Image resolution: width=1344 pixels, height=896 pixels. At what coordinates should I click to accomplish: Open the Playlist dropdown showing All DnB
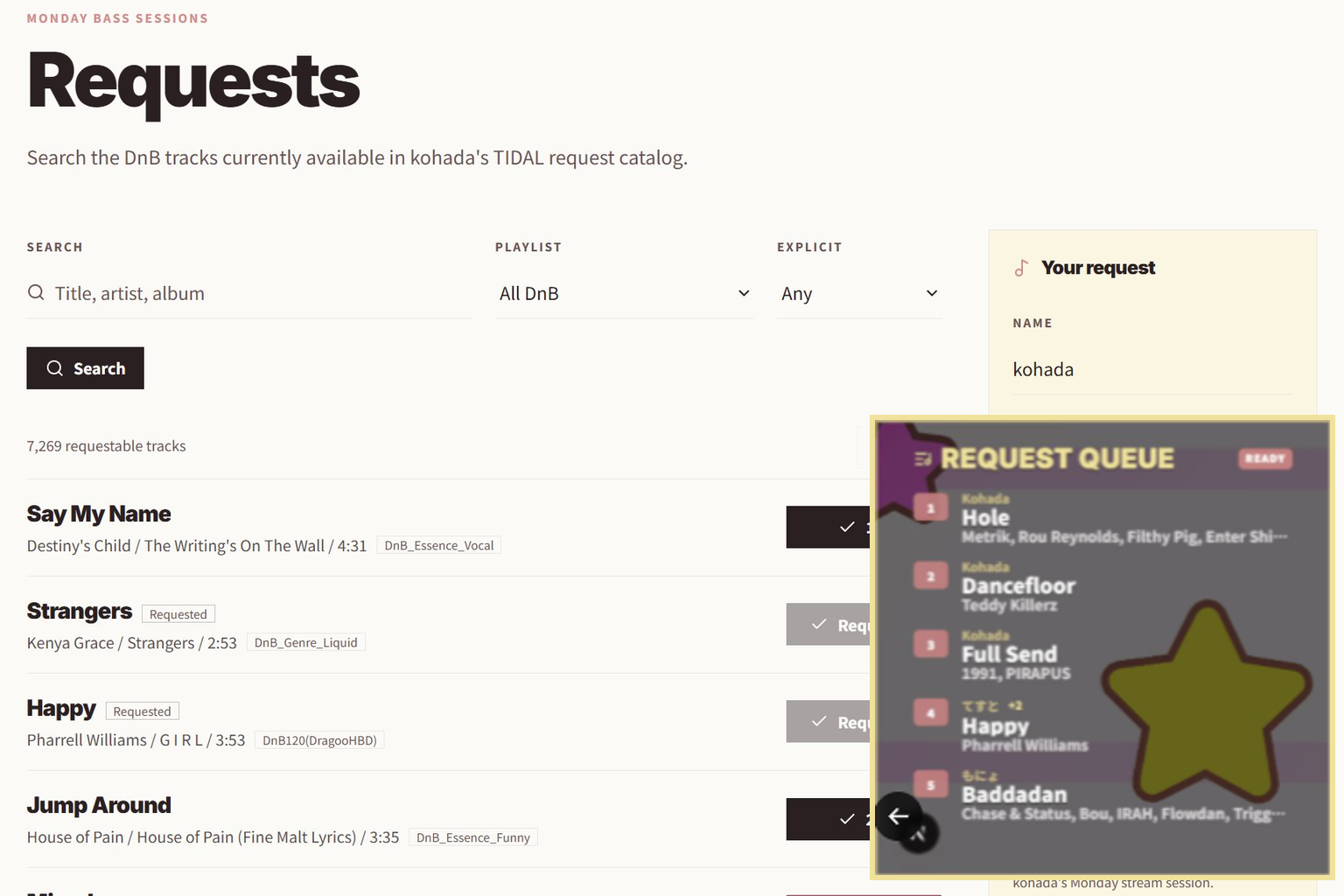pyautogui.click(x=624, y=294)
